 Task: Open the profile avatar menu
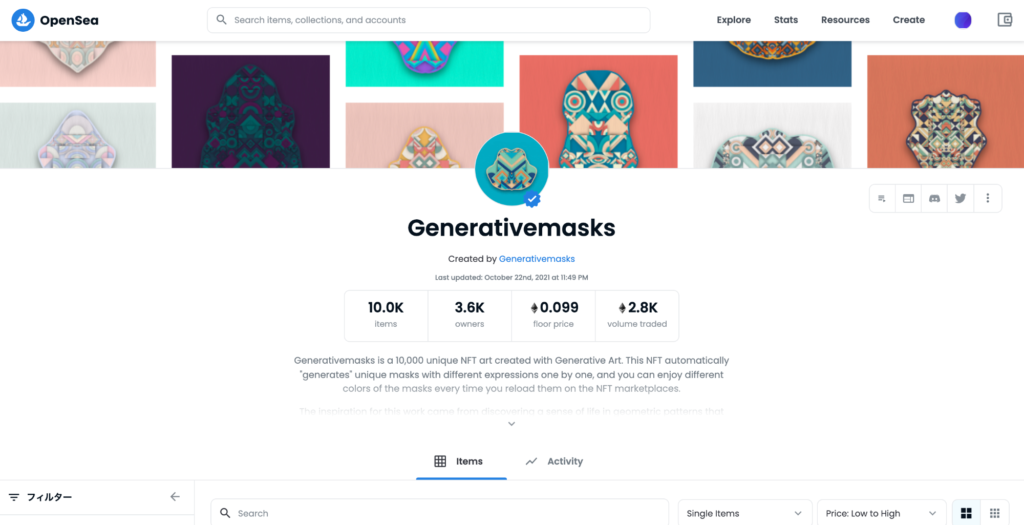point(963,20)
